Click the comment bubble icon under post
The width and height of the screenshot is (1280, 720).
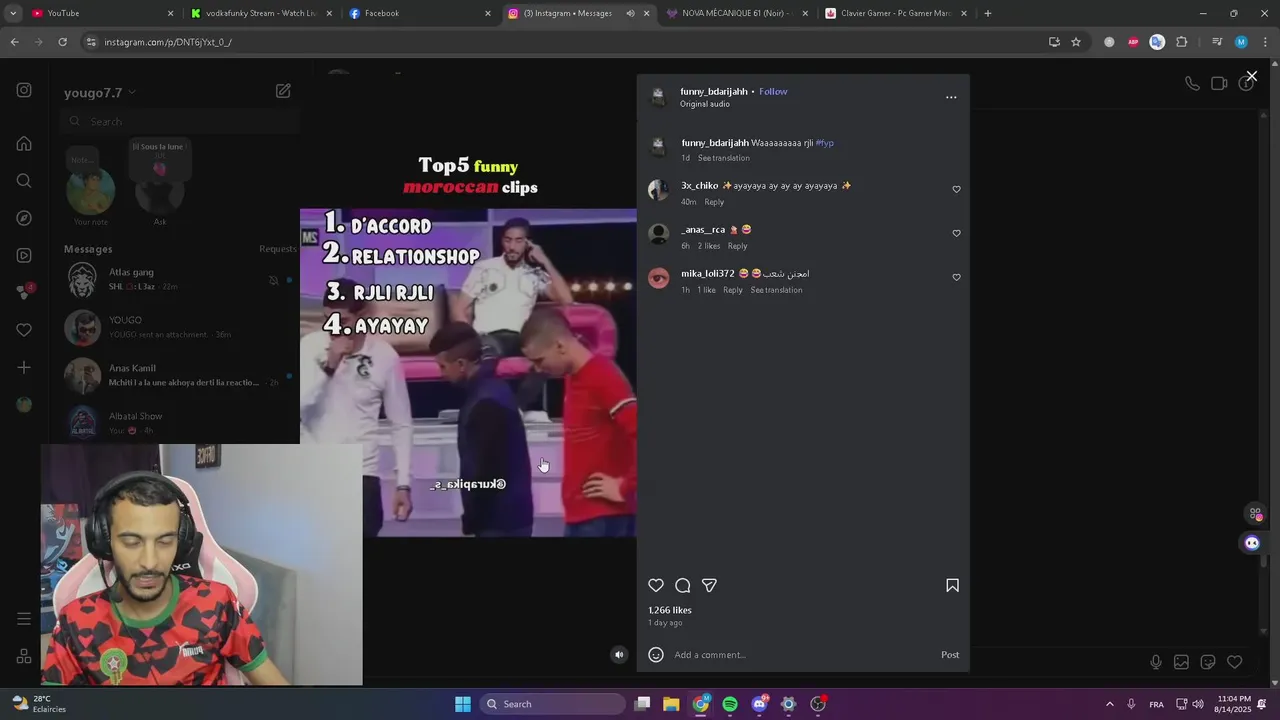point(682,585)
